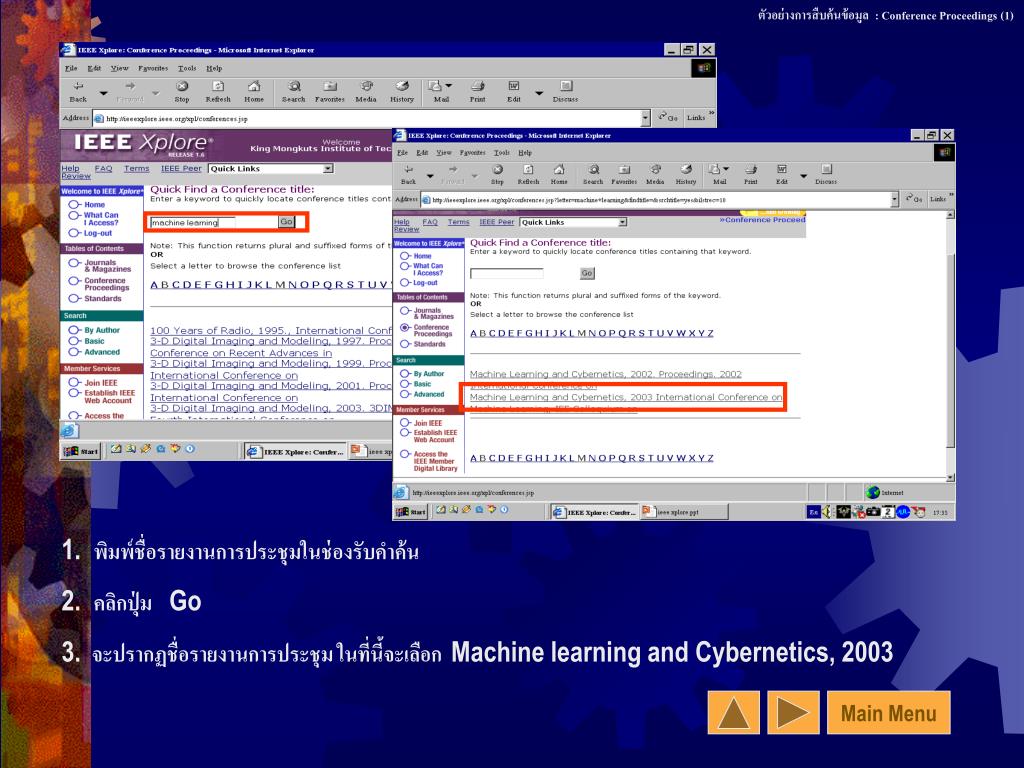The image size is (1024, 768).
Task: Click the Start button on the front taskbar
Action: (x=411, y=512)
